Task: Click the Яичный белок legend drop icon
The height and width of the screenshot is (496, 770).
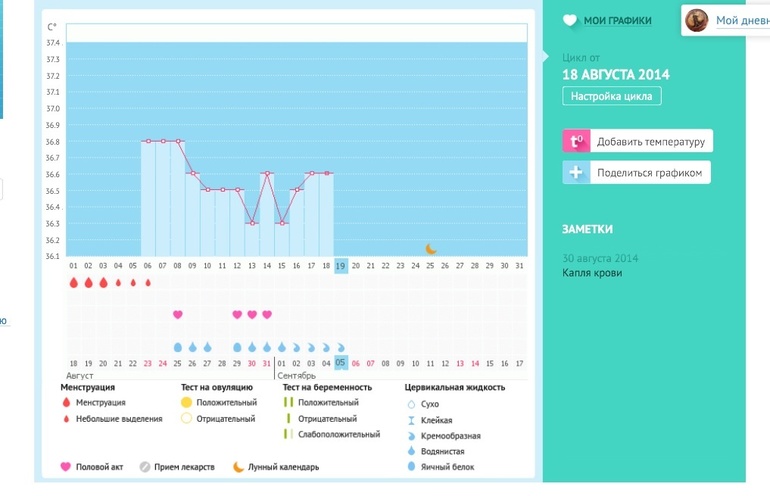Action: tap(410, 466)
